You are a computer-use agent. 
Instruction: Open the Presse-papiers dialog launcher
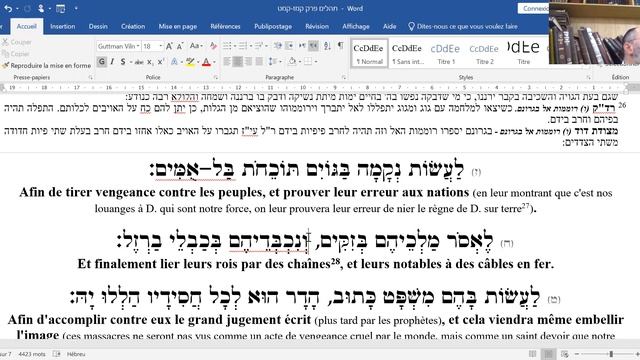[90, 77]
